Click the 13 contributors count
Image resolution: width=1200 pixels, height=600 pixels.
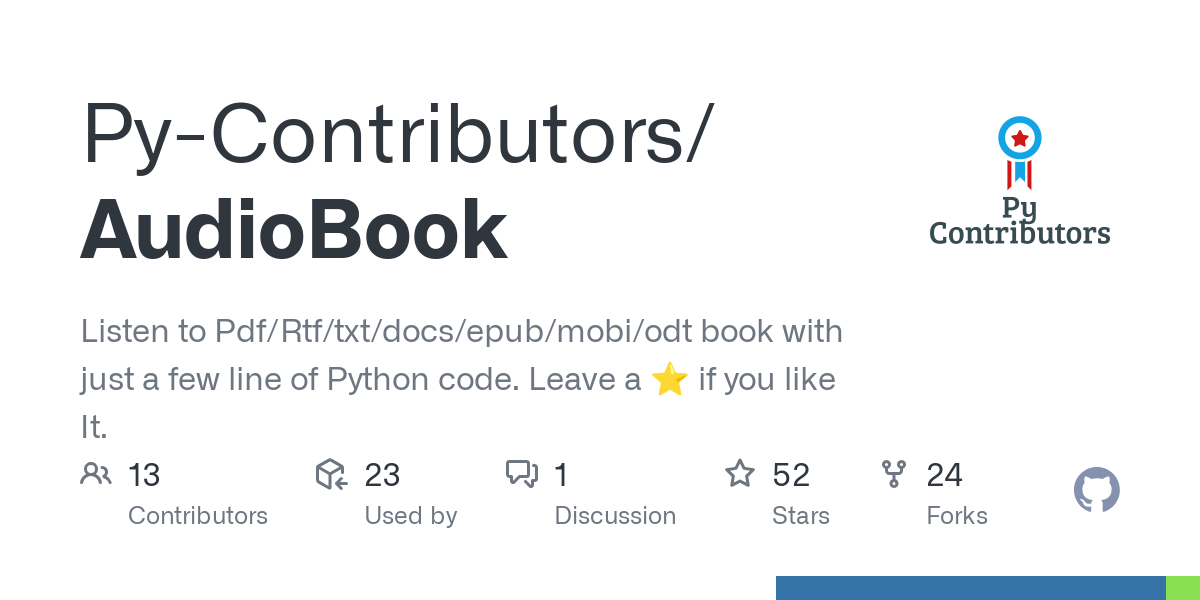pos(144,474)
